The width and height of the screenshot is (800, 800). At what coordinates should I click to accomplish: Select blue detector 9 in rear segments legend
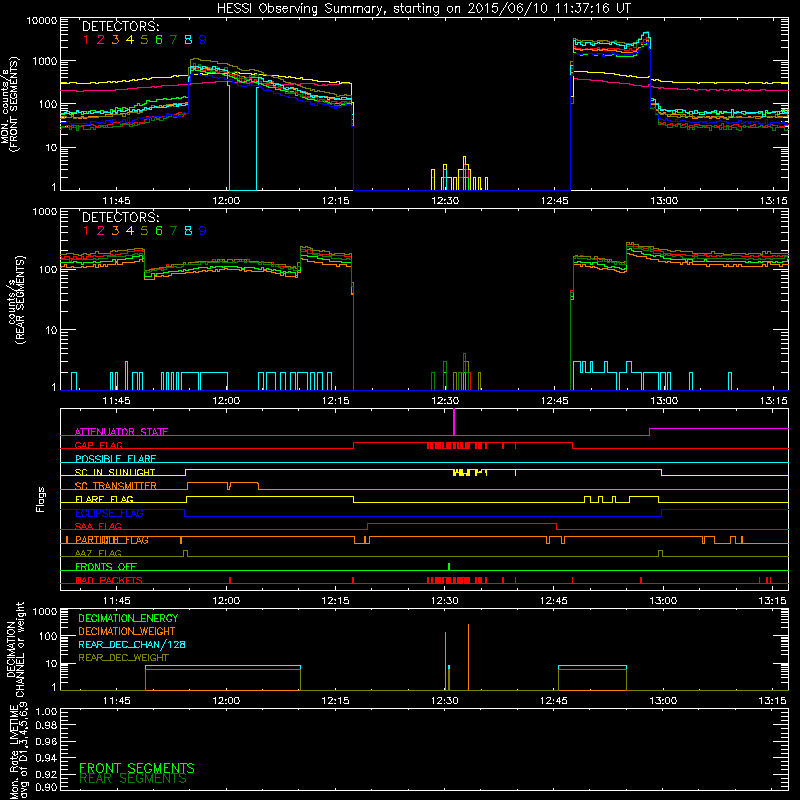pos(203,231)
